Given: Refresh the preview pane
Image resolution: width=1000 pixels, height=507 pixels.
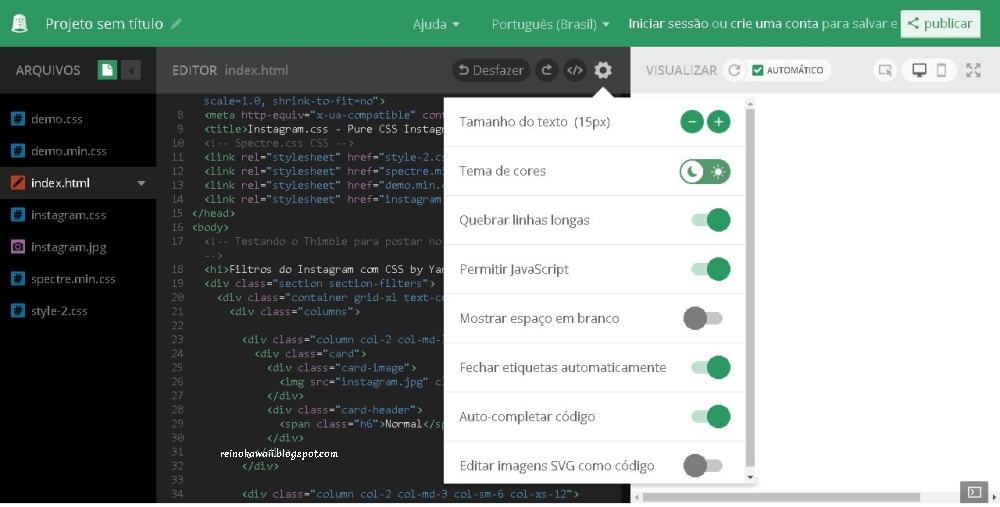Looking at the screenshot, I should [734, 70].
